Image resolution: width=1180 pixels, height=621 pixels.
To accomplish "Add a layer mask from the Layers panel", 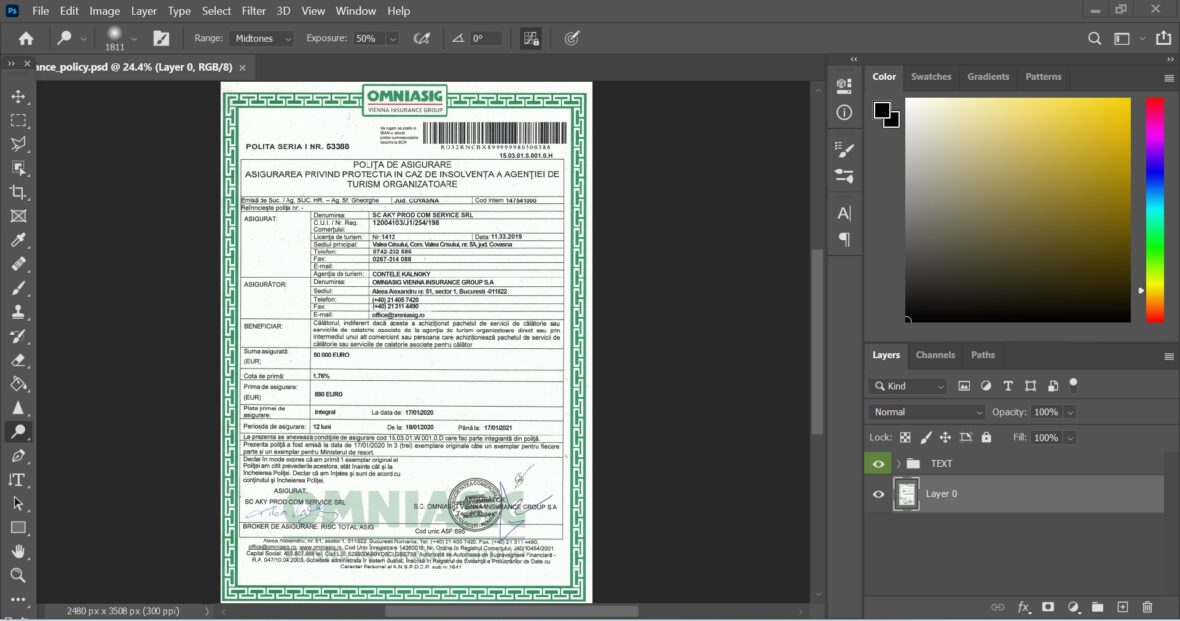I will tap(1047, 607).
